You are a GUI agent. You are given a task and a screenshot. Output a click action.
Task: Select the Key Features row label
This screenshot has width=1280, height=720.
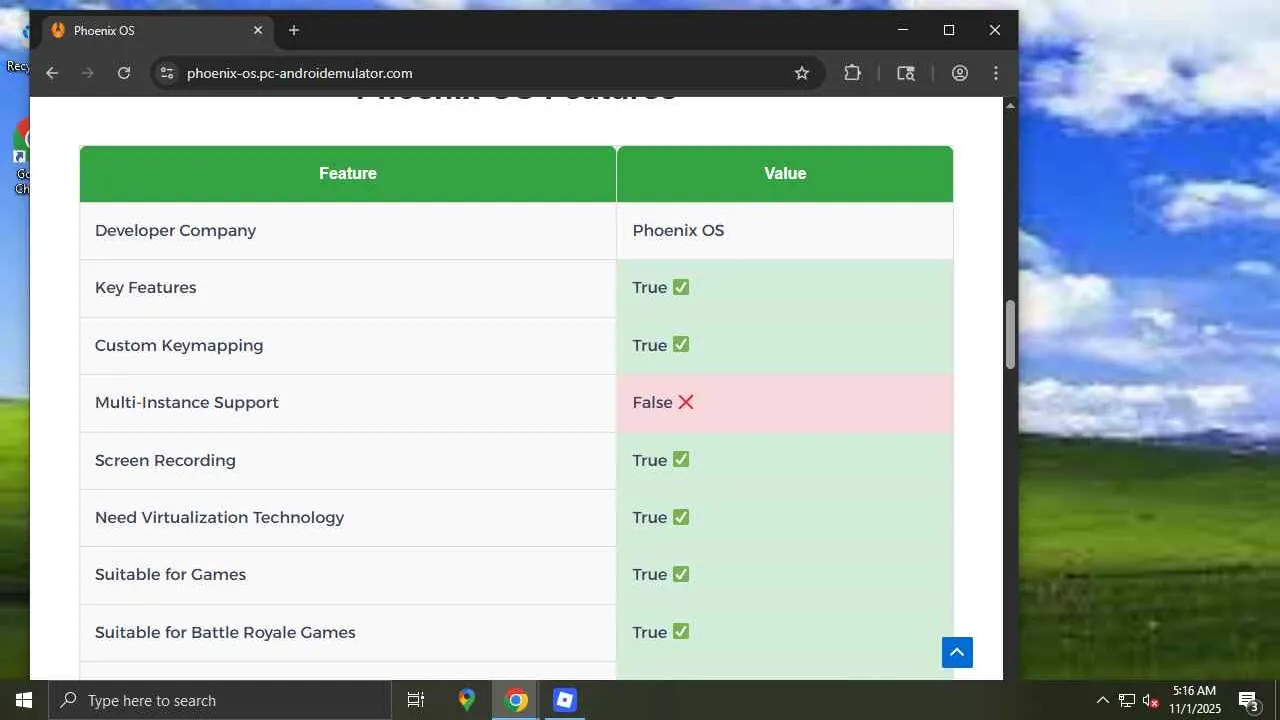(145, 288)
